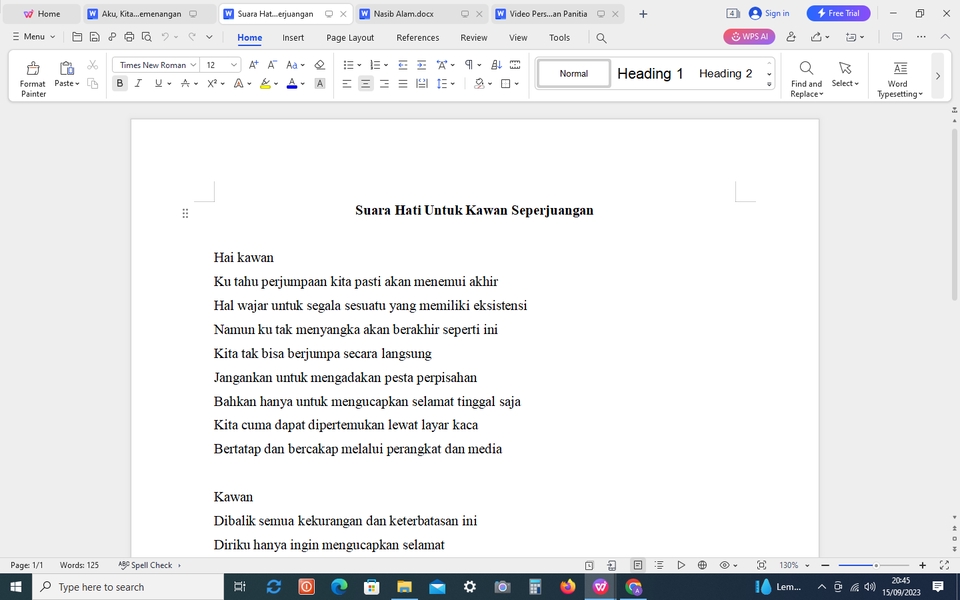The width and height of the screenshot is (960, 600).
Task: Switch to the References tab
Action: [x=418, y=38]
